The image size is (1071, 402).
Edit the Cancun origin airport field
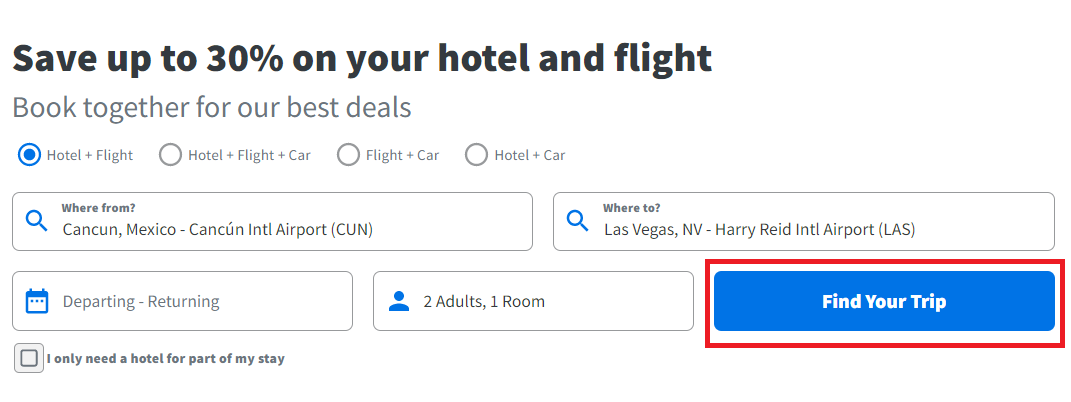point(273,221)
